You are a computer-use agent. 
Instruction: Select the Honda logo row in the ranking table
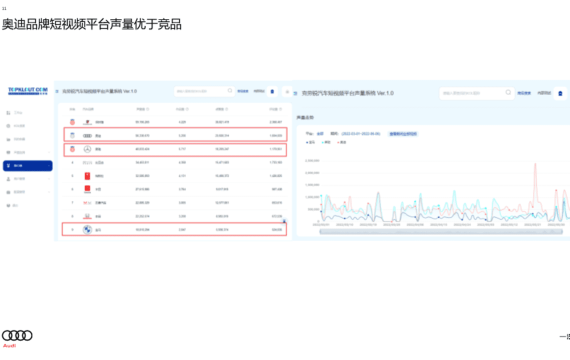[x=175, y=216]
